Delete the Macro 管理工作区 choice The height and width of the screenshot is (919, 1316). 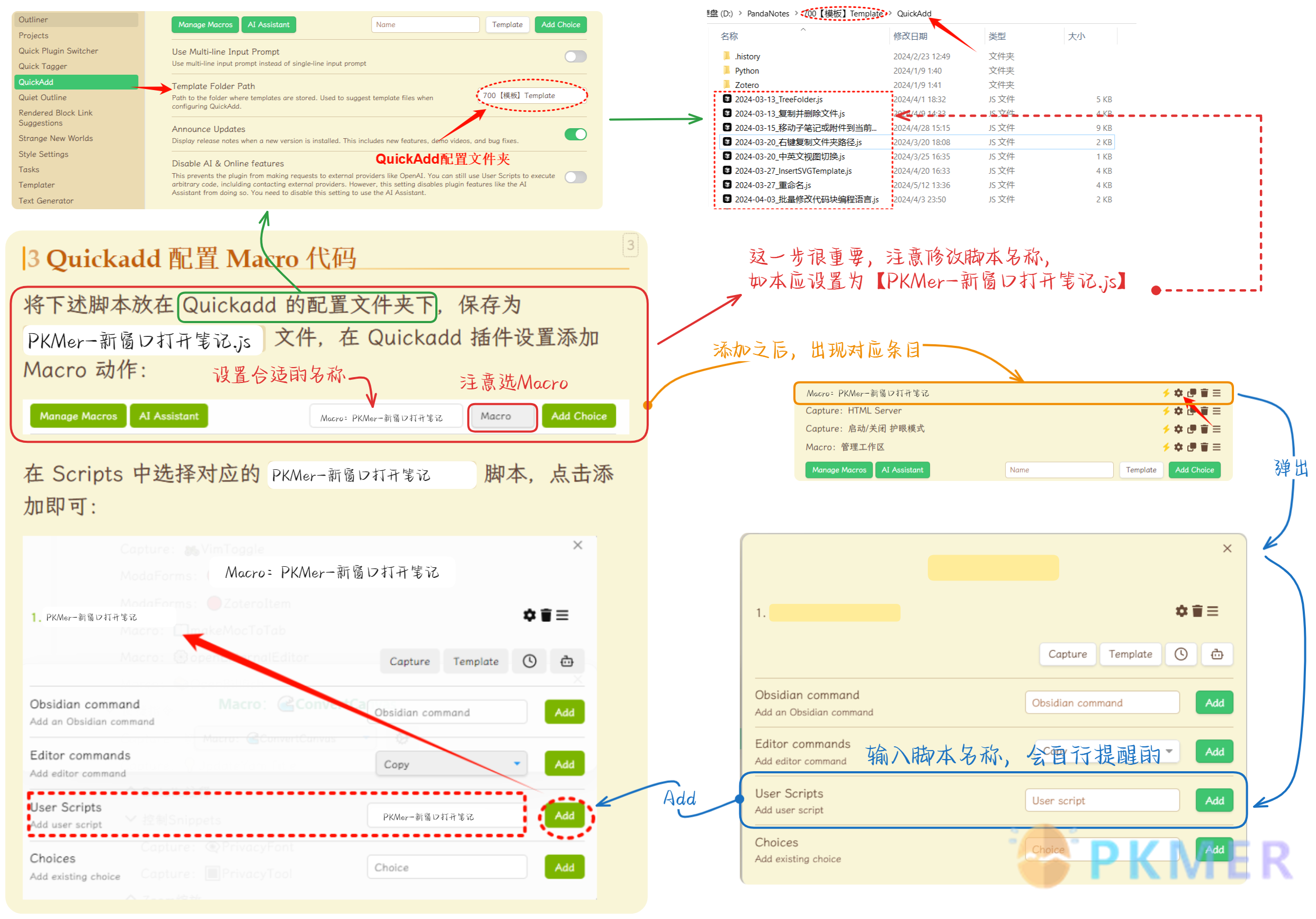[x=1204, y=447]
